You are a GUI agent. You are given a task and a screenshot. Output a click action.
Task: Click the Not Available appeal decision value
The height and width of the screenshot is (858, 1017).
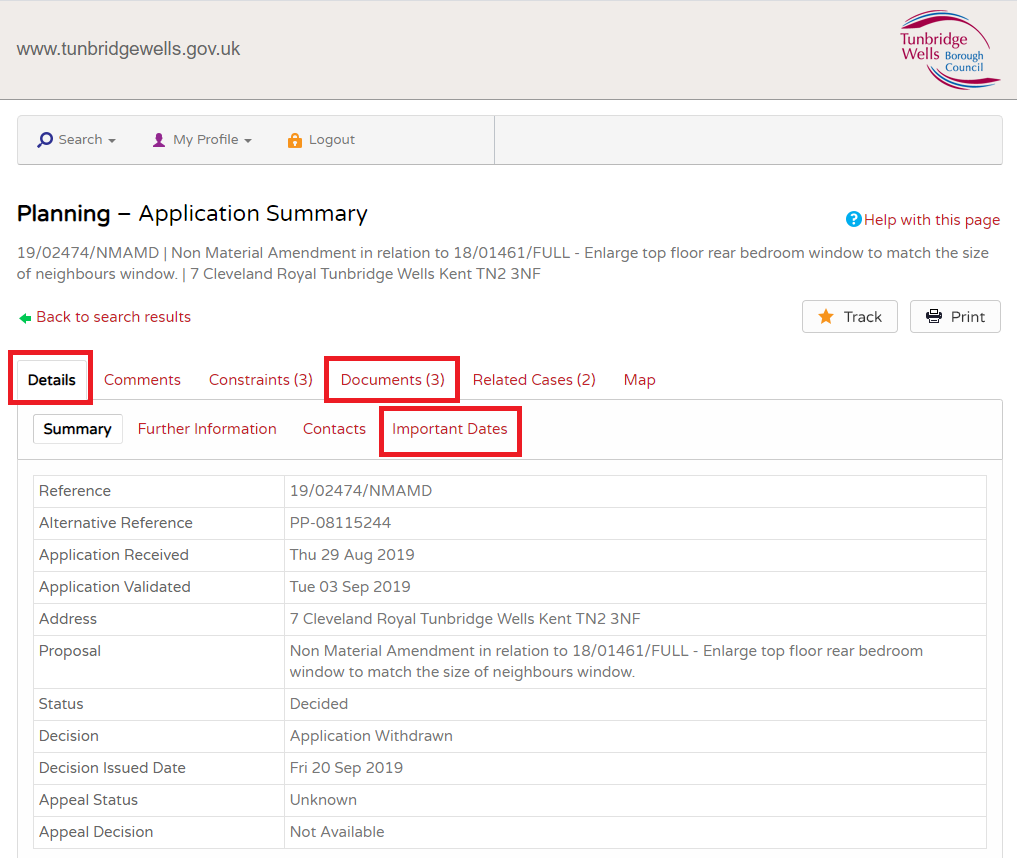point(337,832)
